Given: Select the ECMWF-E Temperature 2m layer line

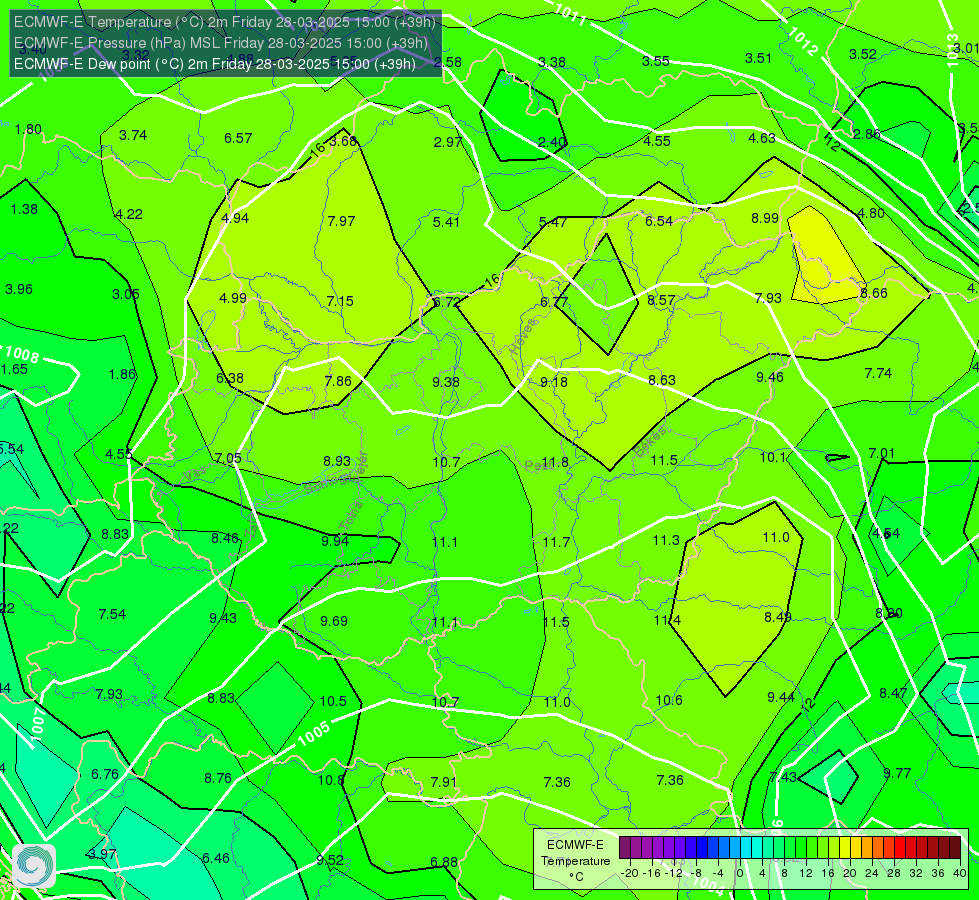Looking at the screenshot, I should (x=225, y=22).
